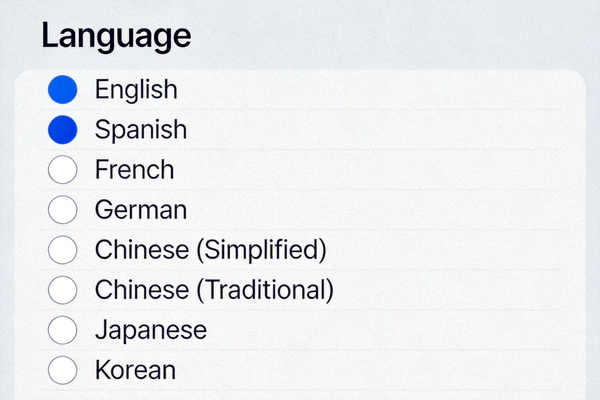Select the French radio button
The width and height of the screenshot is (600, 400).
pyautogui.click(x=62, y=170)
